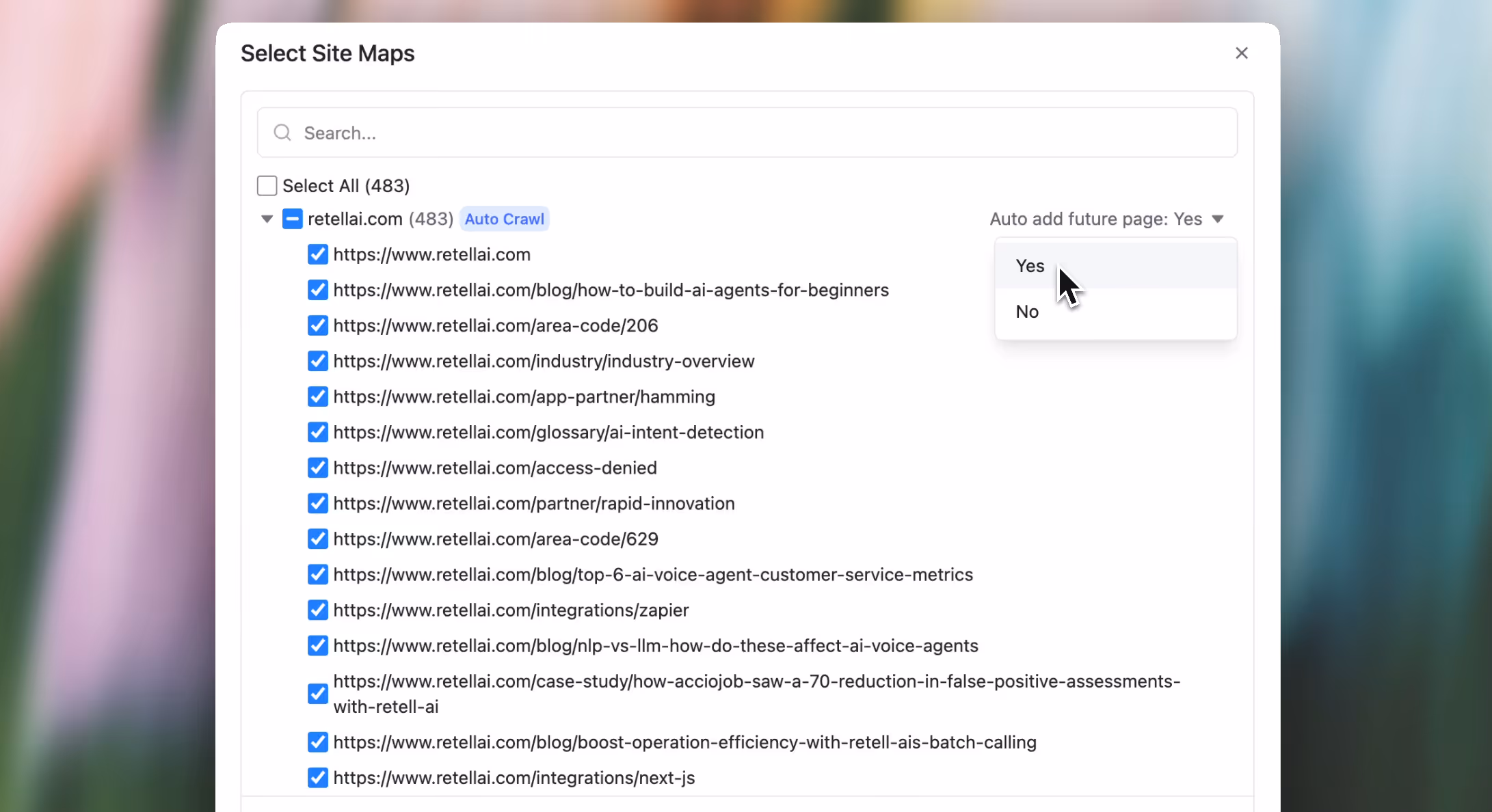Click the Auto Crawl badge
The image size is (1492, 812).
[x=504, y=219]
